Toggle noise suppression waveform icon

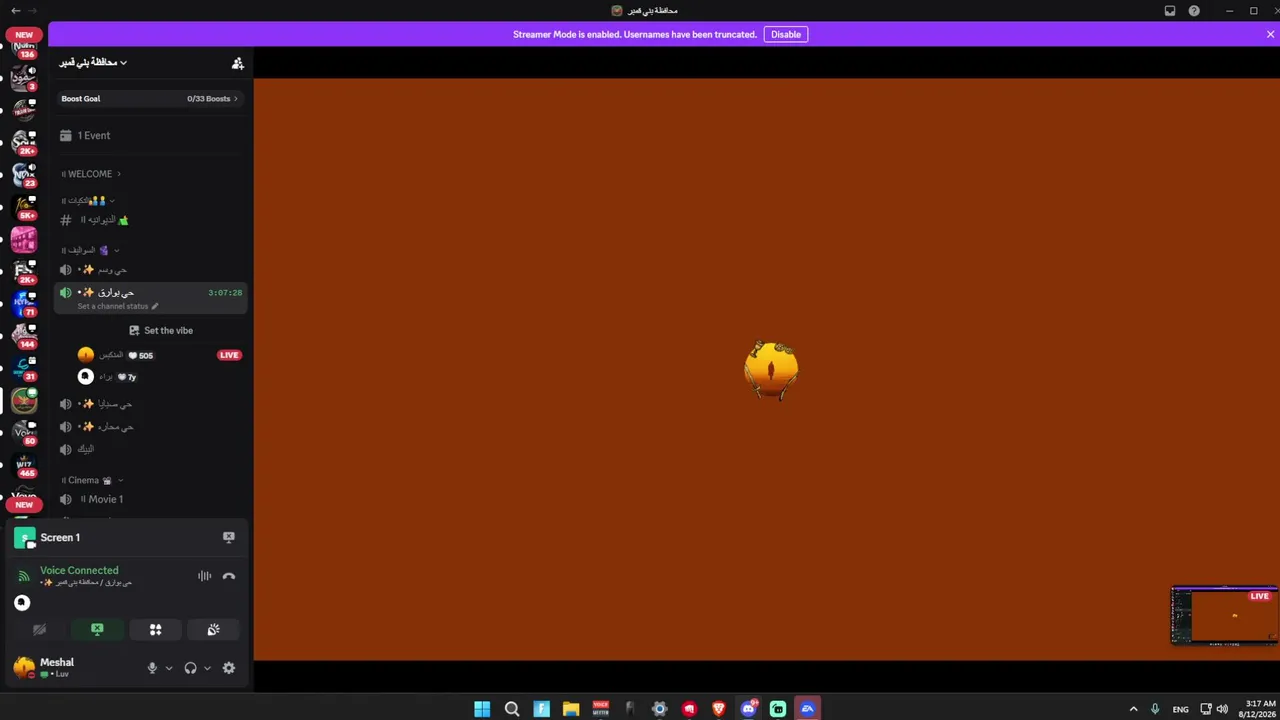coord(204,576)
